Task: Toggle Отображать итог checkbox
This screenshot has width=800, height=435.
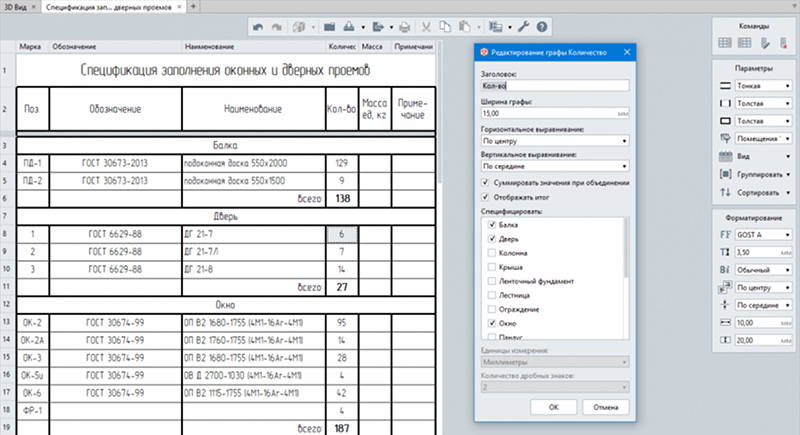Action: [485, 197]
